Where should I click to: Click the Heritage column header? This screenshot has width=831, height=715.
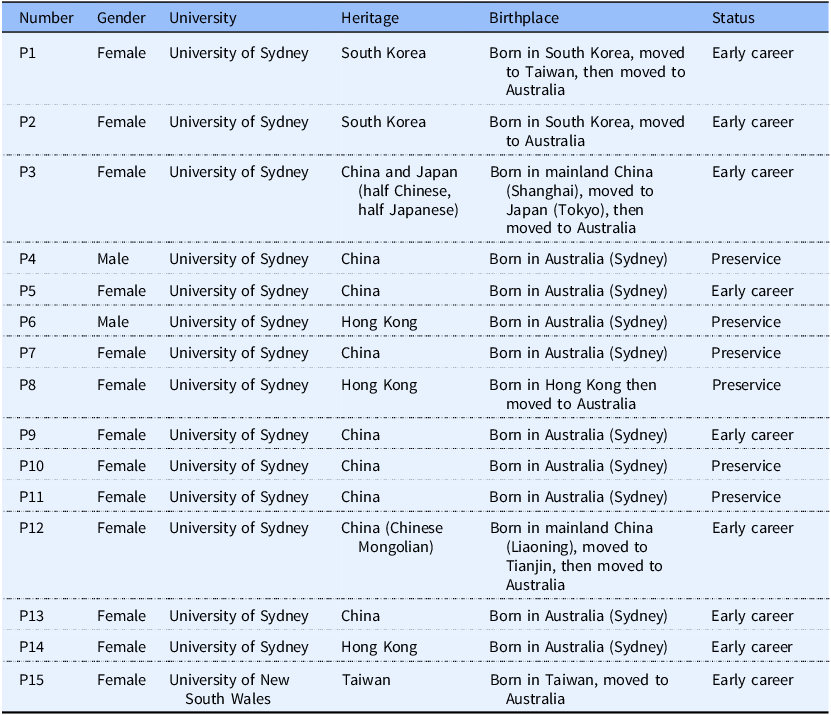(369, 18)
